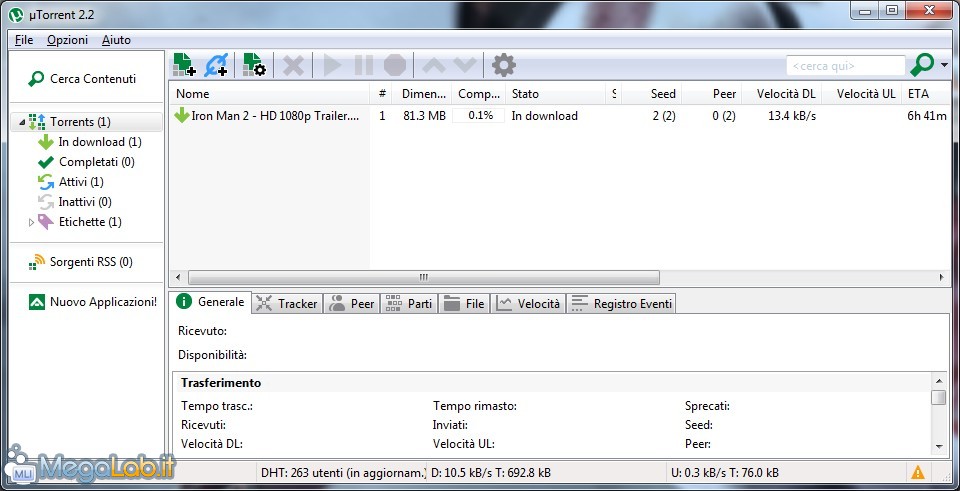The height and width of the screenshot is (491, 960).
Task: Collapse the Torrents tree node
Action: click(x=22, y=122)
